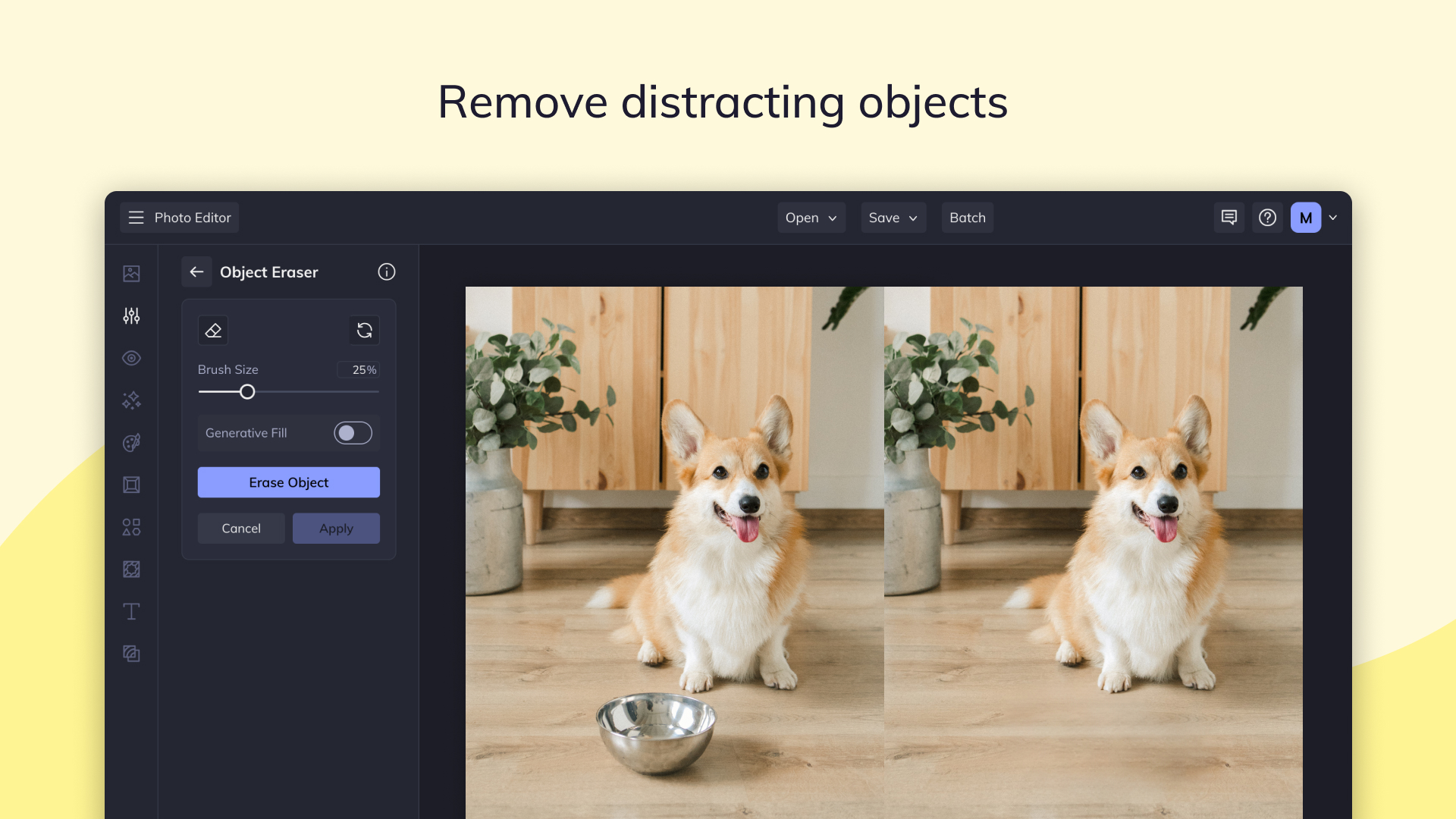Select the Edit sliders sidebar icon
This screenshot has width=1456, height=819.
[x=131, y=315]
